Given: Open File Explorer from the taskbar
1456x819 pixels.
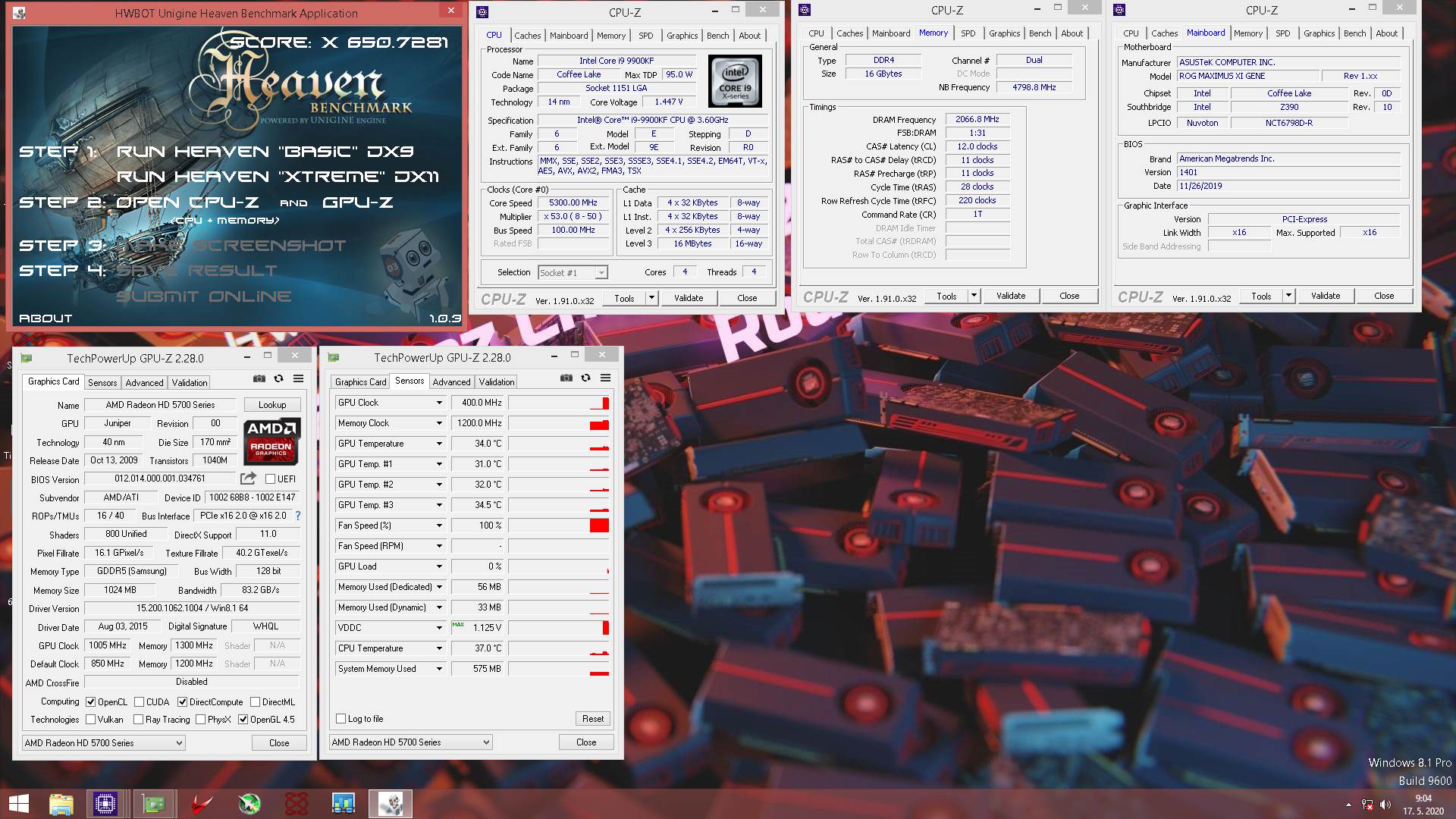Looking at the screenshot, I should 61,804.
